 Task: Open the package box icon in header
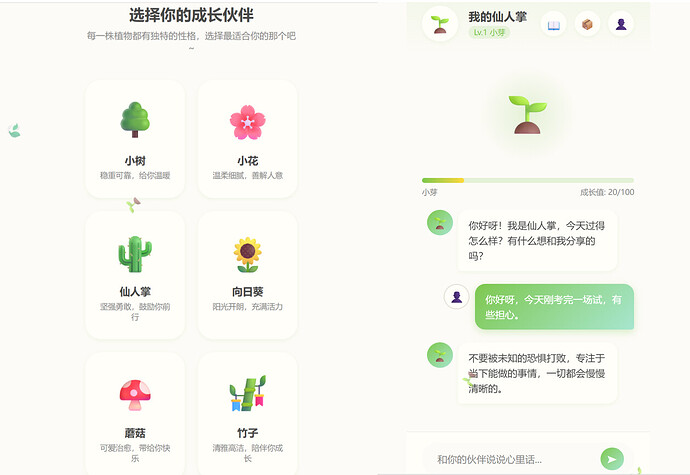tap(587, 24)
